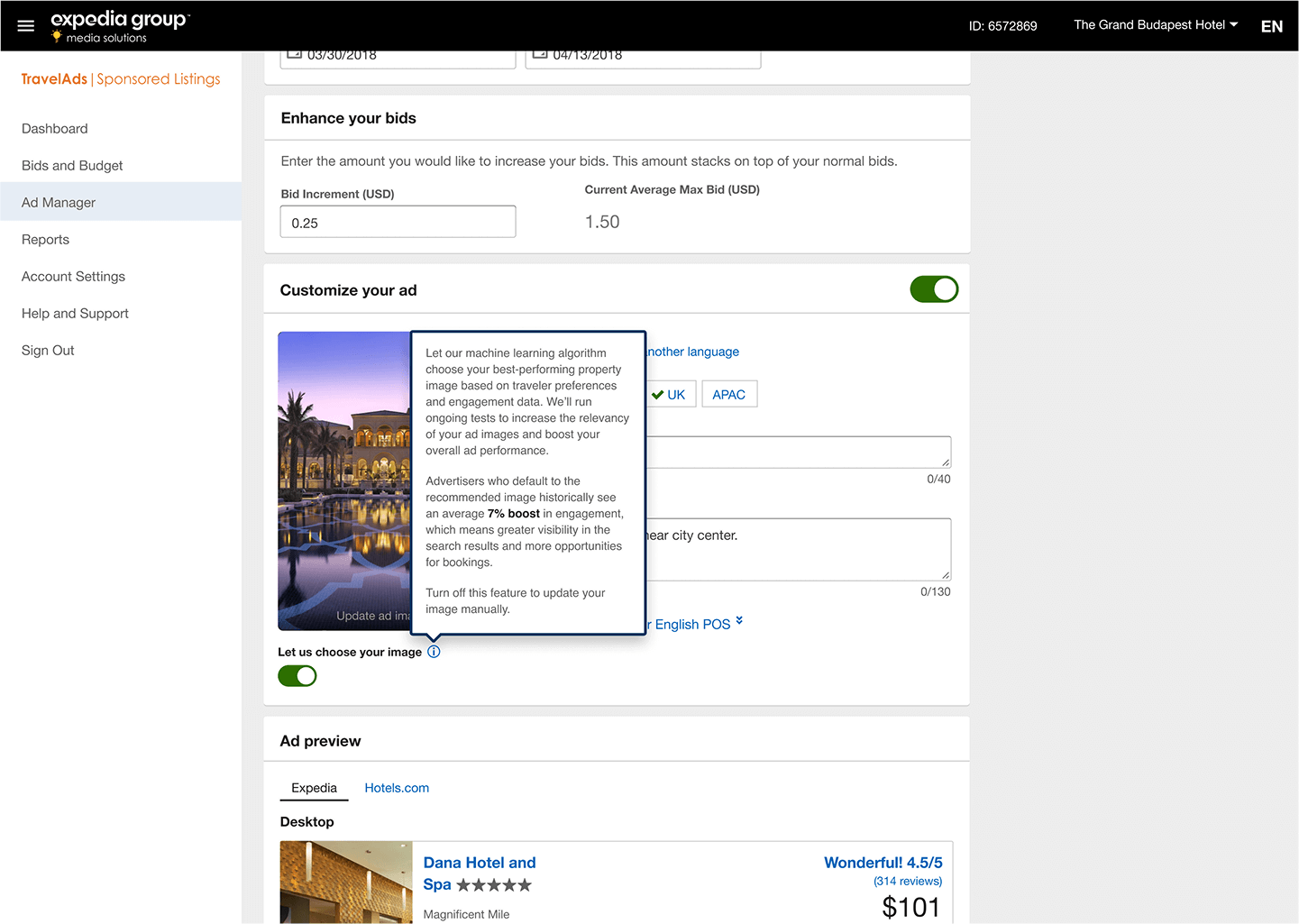Go to Reports in the sidebar
The image size is (1299, 924).
(x=45, y=240)
